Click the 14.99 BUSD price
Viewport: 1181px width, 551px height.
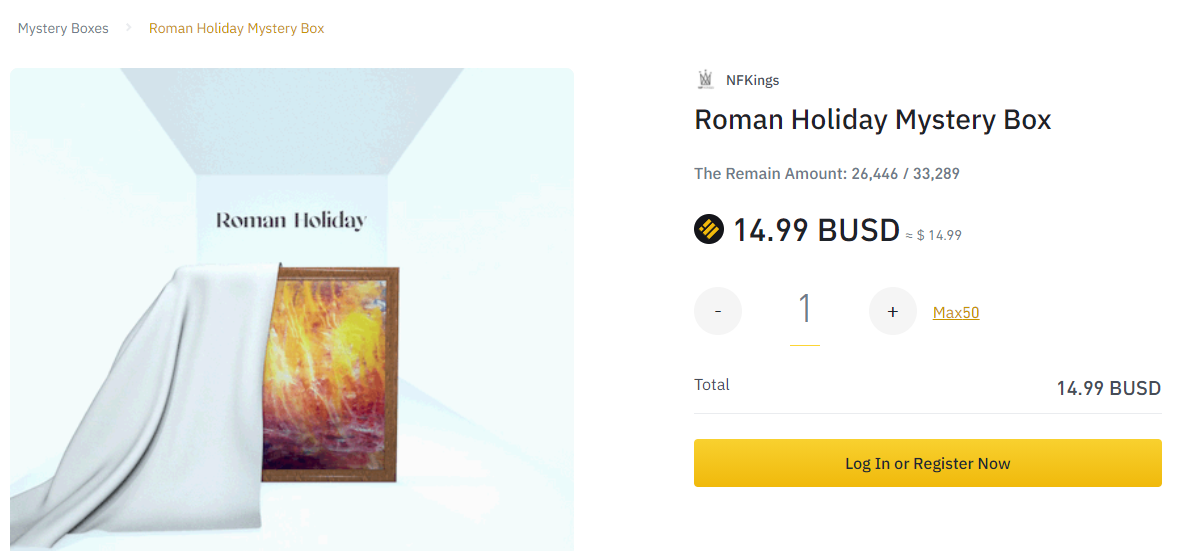(x=816, y=230)
